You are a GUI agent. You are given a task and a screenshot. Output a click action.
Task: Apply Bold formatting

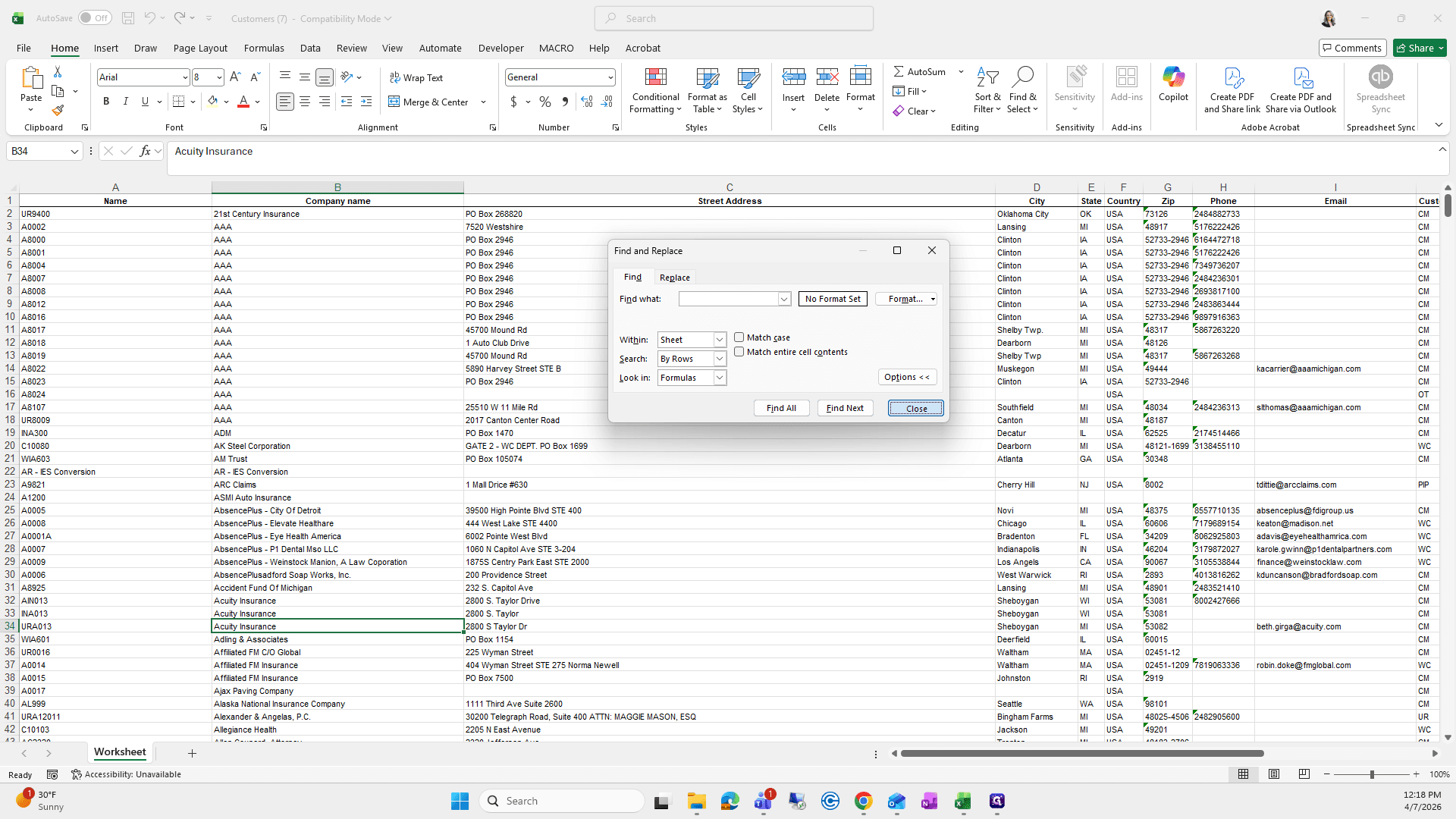coord(106,102)
